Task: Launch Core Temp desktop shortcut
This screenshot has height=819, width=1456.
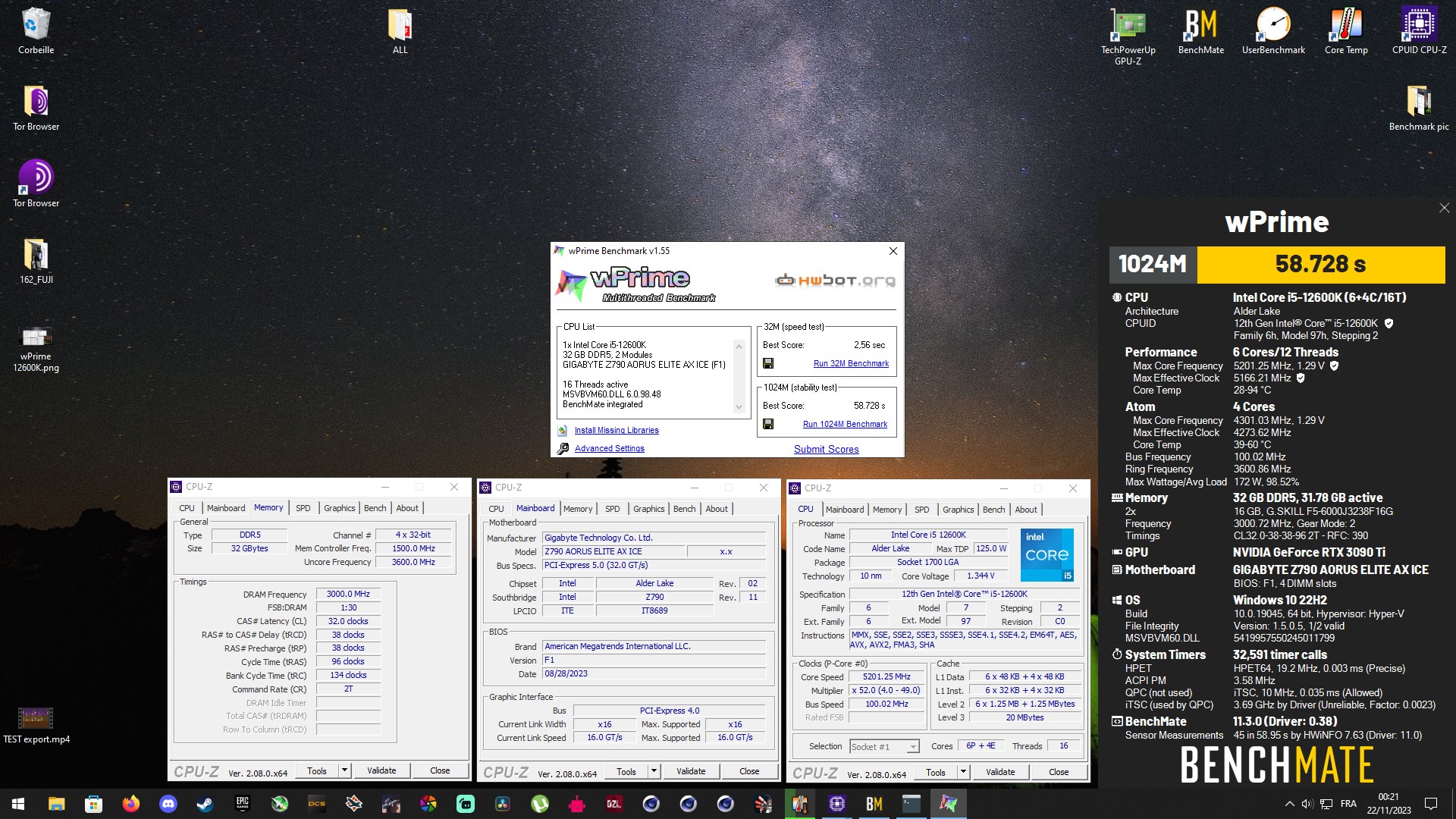Action: coord(1346,31)
